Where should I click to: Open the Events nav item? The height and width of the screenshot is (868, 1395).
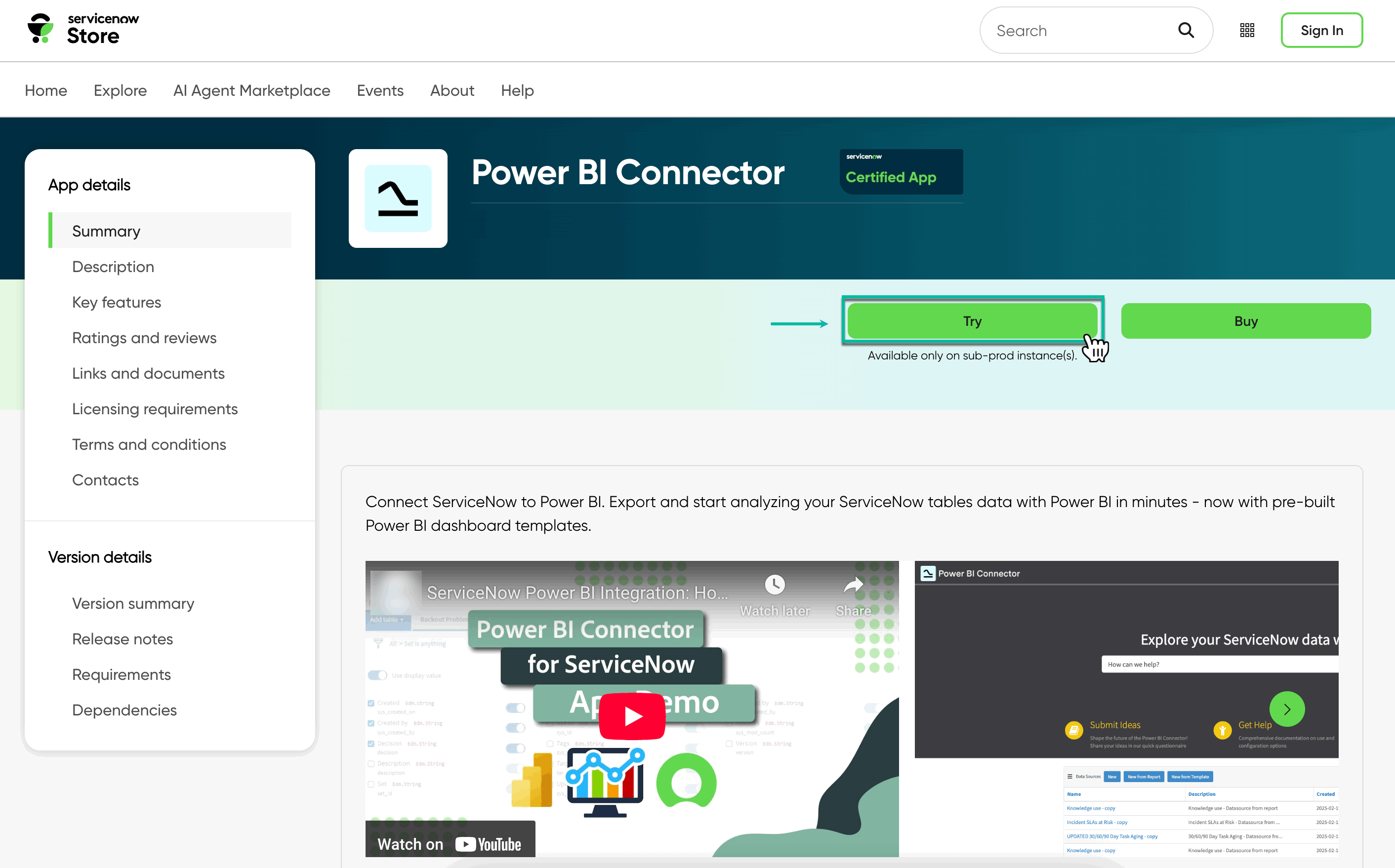click(x=379, y=91)
